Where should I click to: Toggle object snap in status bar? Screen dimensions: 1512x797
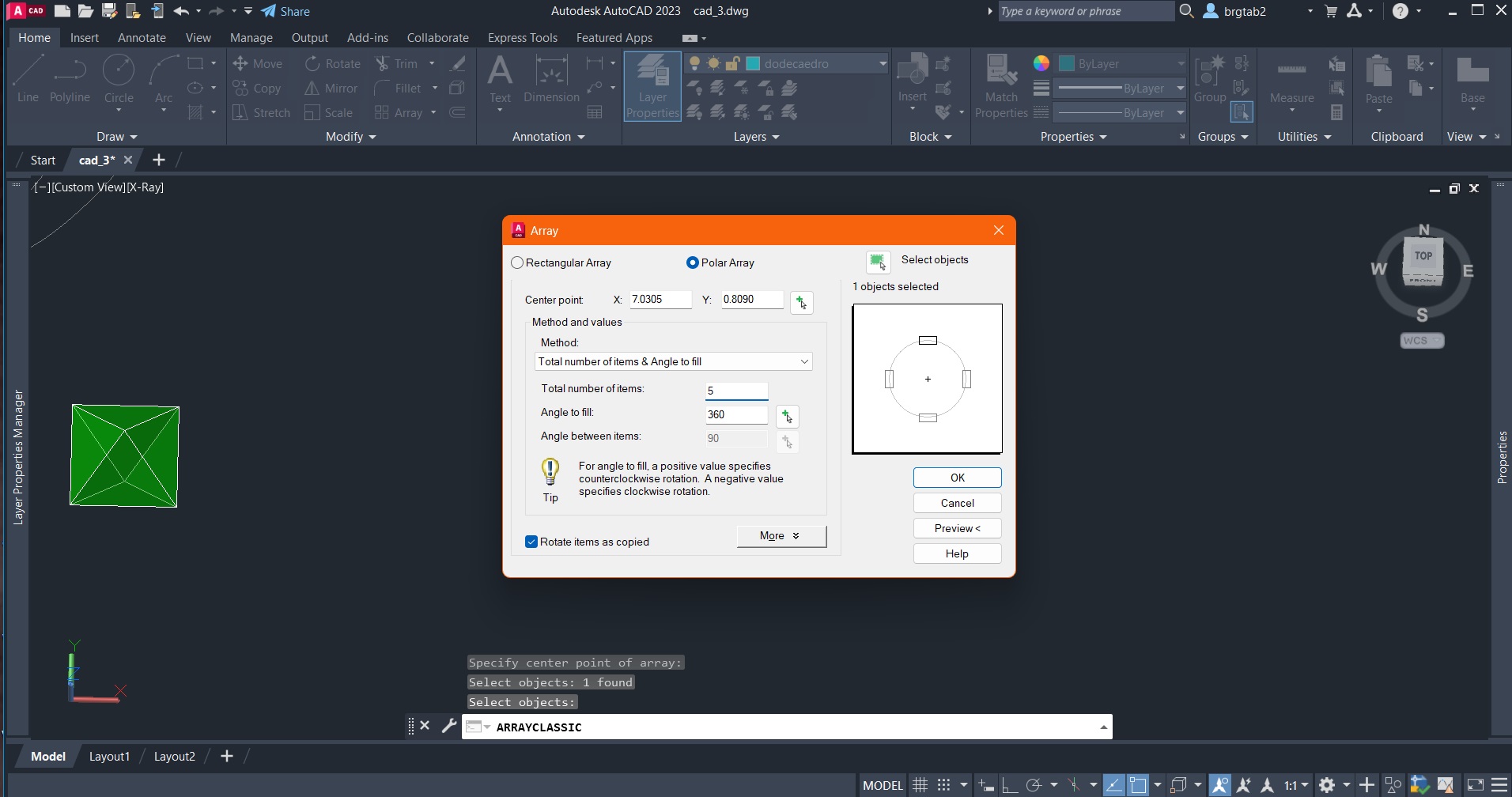tap(1138, 785)
